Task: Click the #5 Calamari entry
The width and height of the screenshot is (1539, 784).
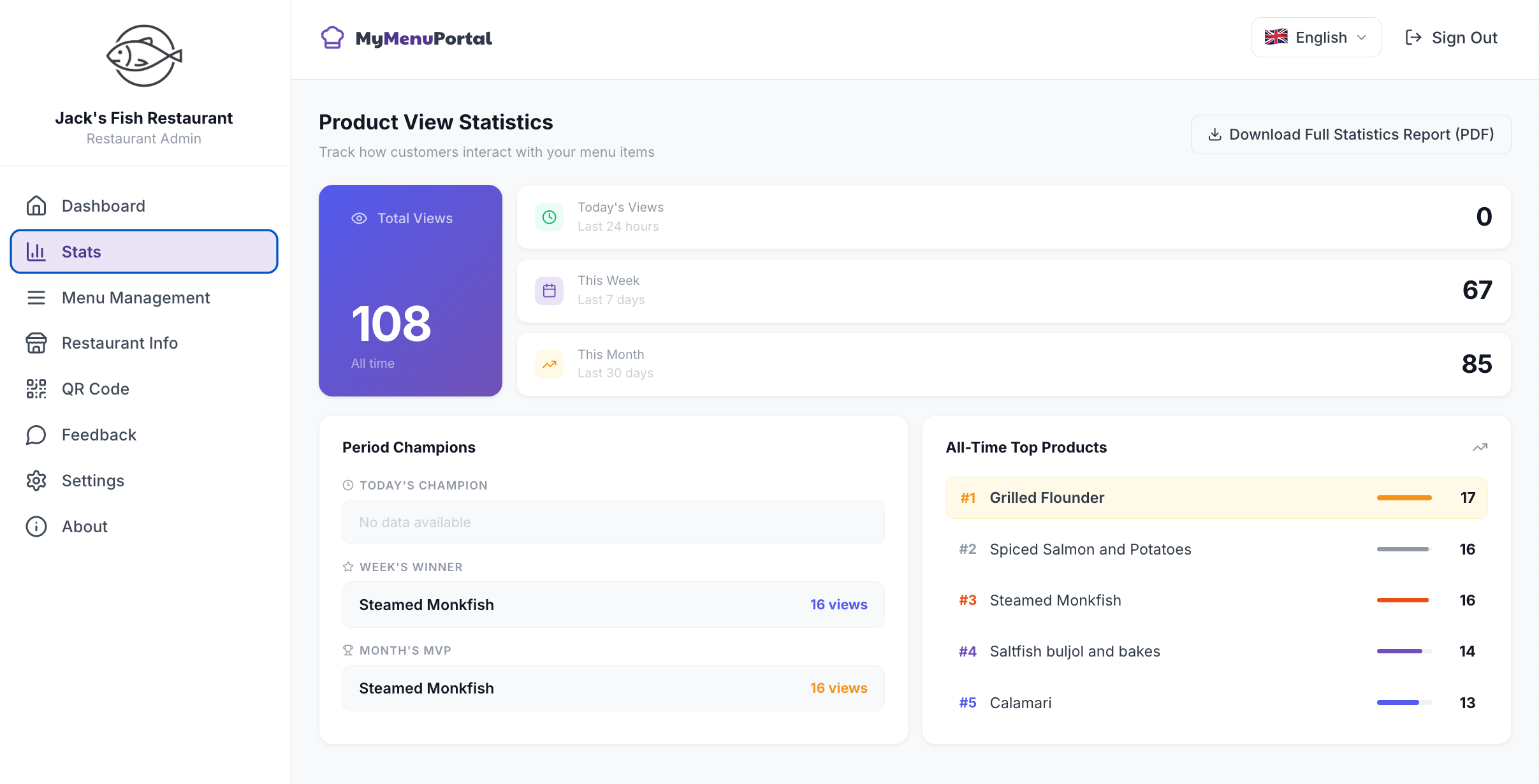Action: [1216, 702]
